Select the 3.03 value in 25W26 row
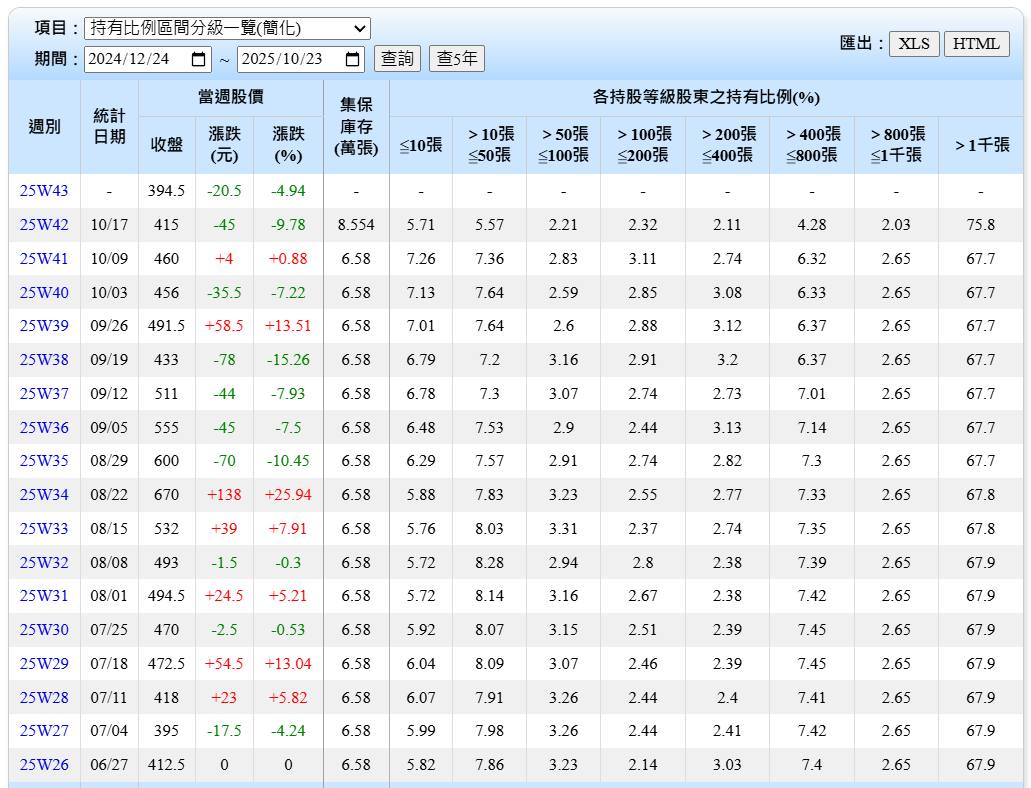This screenshot has height=788, width=1031. pos(727,765)
